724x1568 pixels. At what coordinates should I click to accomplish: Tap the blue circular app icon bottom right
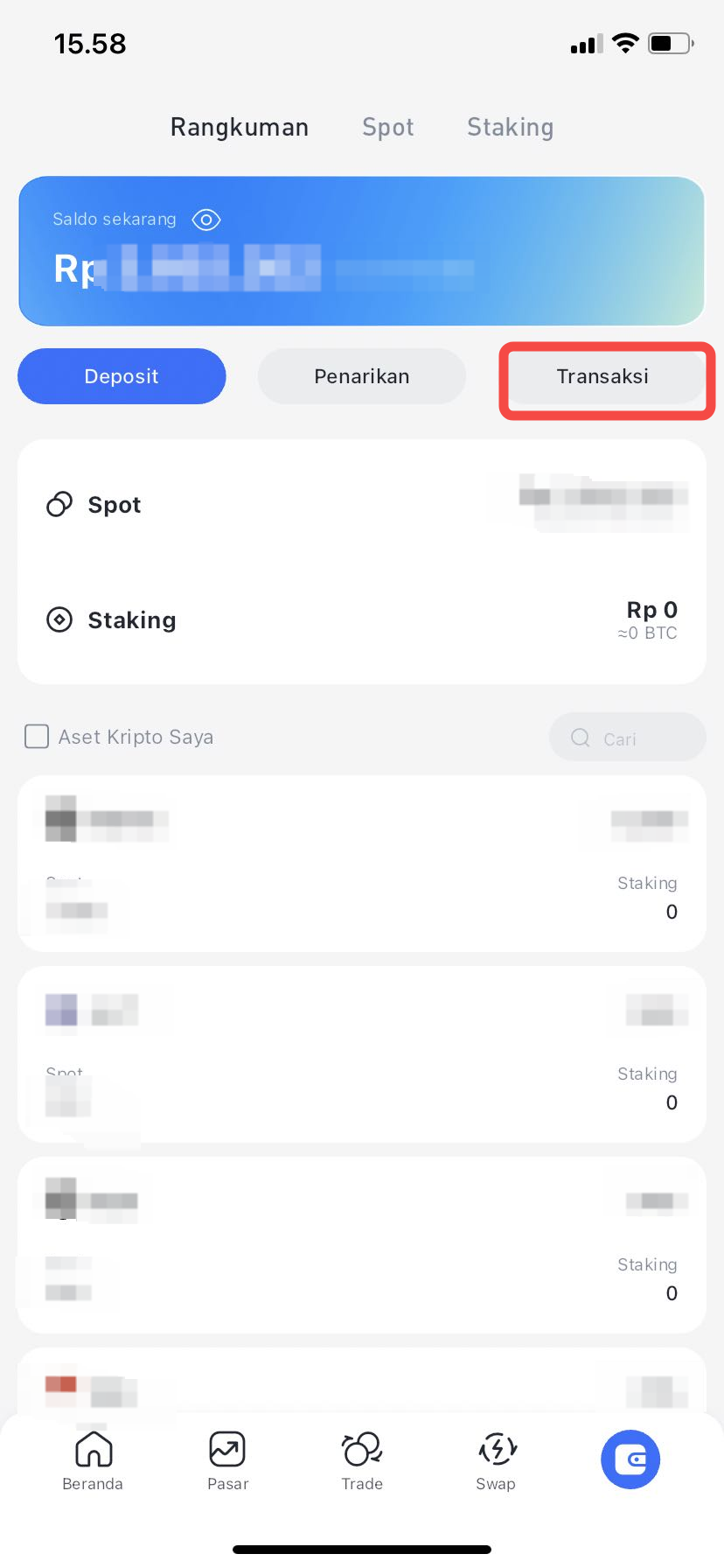(630, 1459)
